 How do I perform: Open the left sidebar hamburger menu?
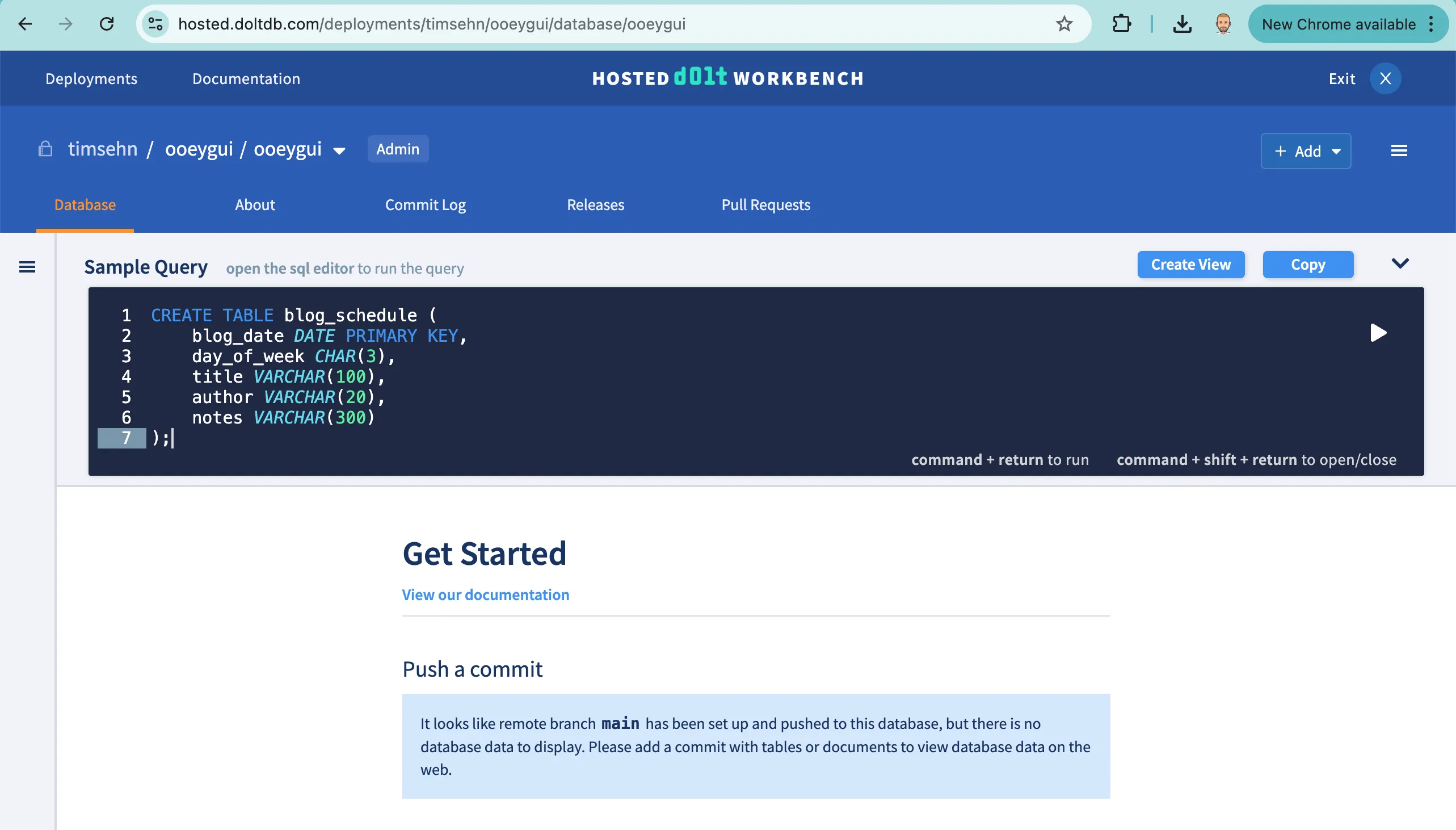(x=27, y=267)
